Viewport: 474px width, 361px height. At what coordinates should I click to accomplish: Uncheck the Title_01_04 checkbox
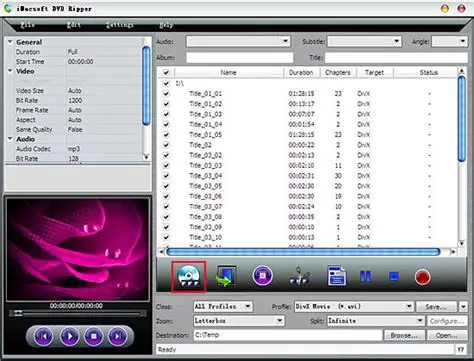coord(166,124)
